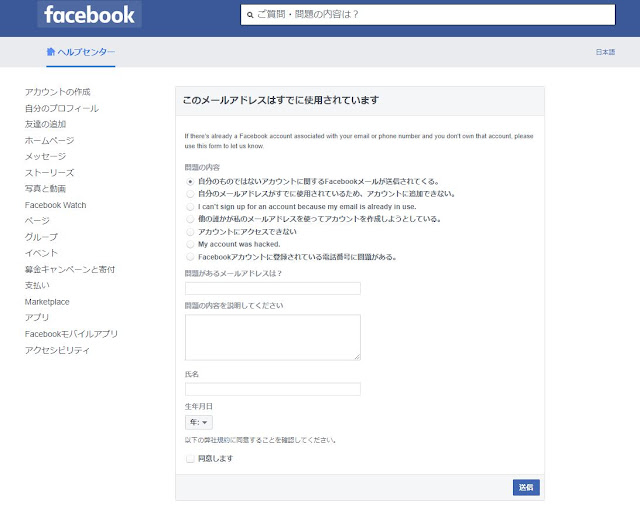Select radio My account was hacked

coord(190,244)
